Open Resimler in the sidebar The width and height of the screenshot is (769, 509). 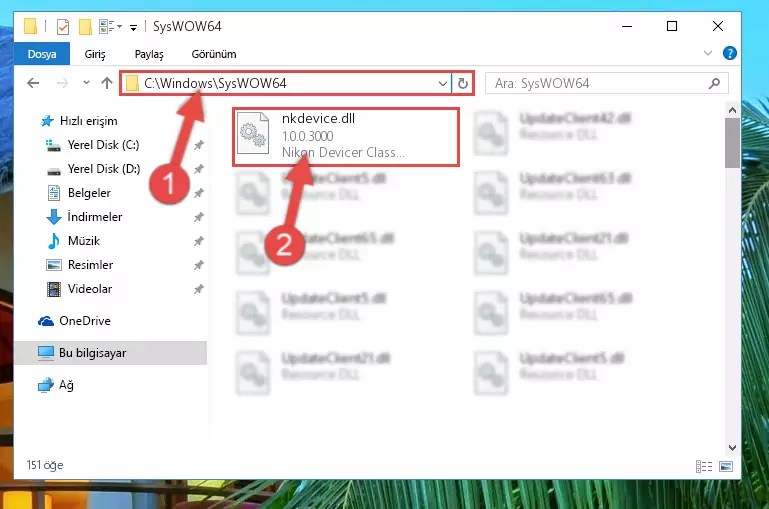click(x=90, y=265)
